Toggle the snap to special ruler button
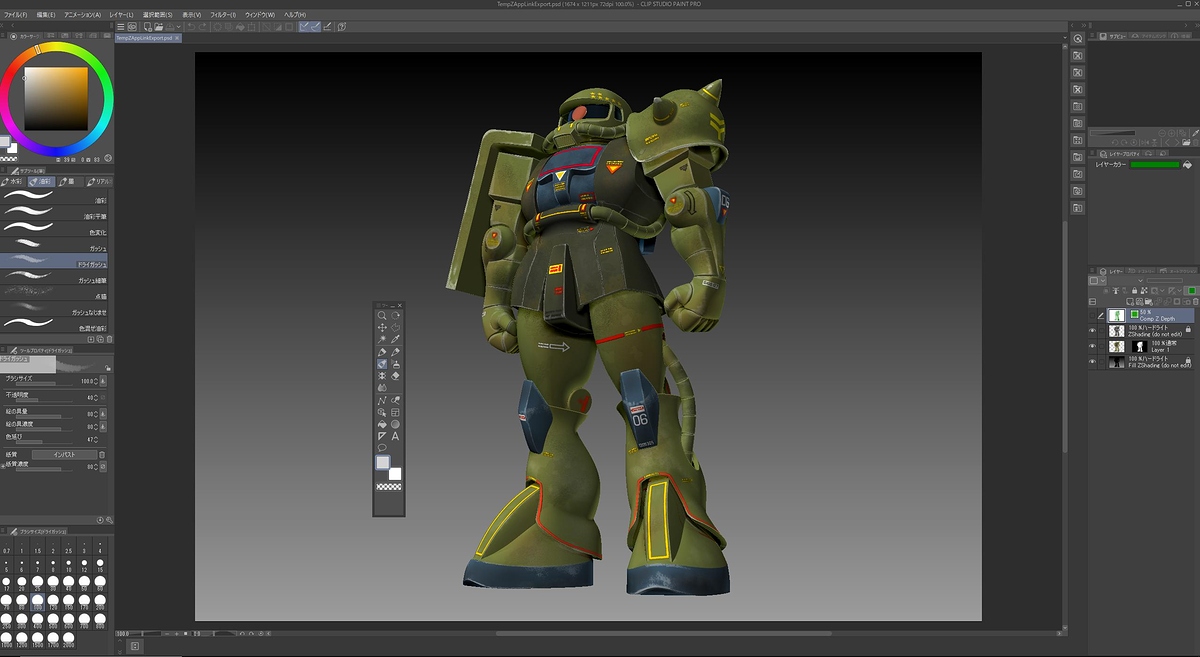 click(x=315, y=27)
